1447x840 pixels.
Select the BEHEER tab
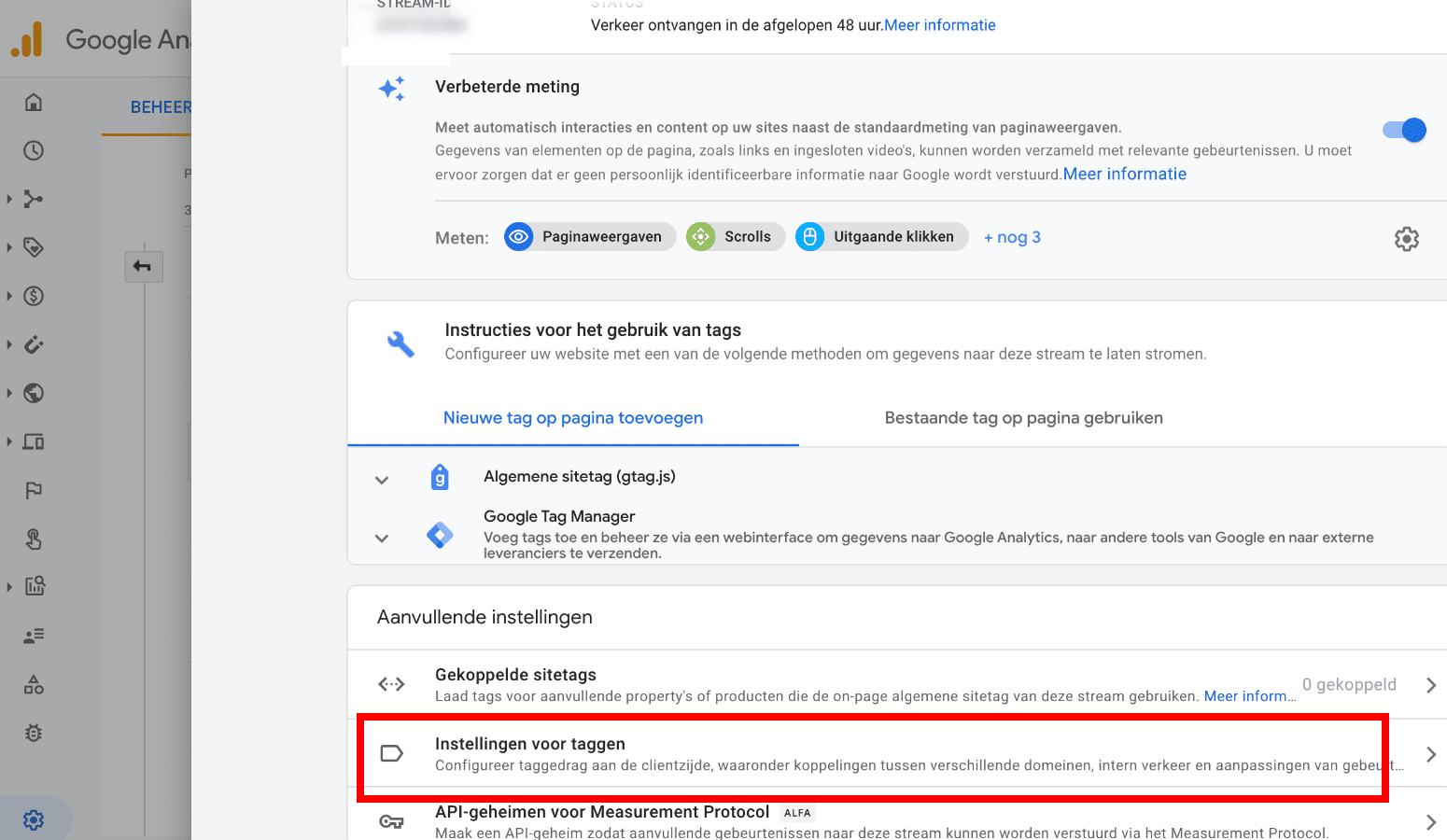click(161, 107)
